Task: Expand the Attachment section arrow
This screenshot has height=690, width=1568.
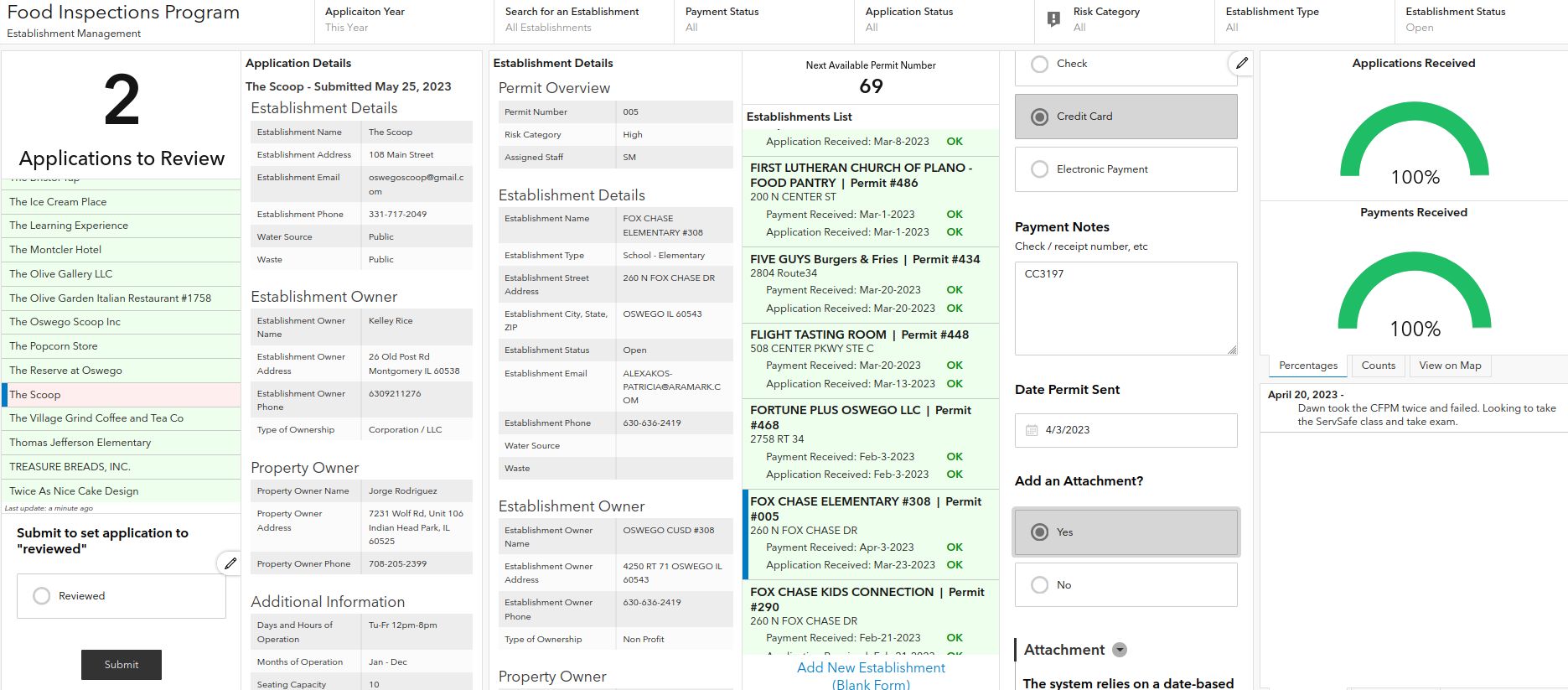Action: click(x=1120, y=650)
